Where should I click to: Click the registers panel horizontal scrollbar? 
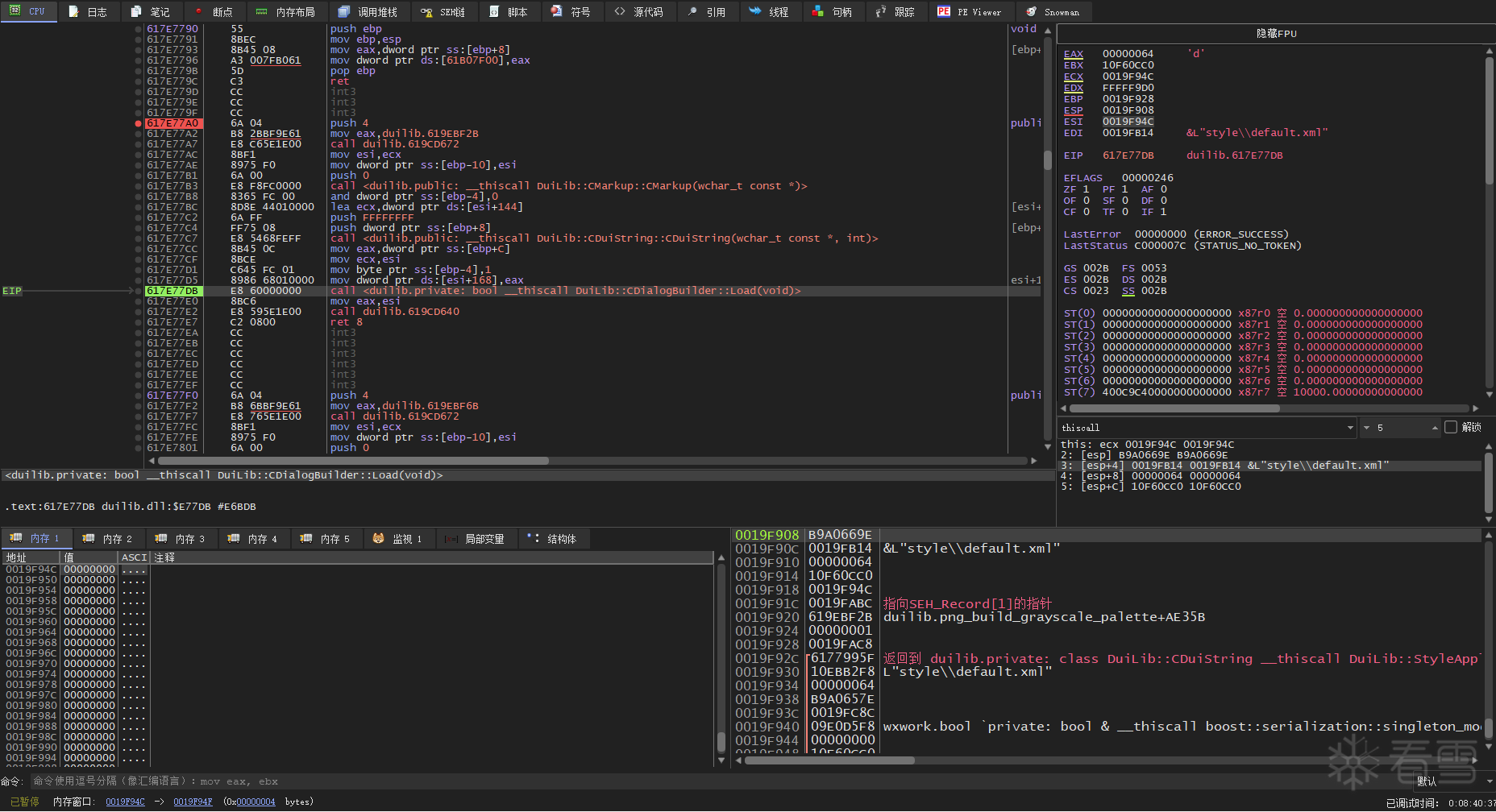1174,408
